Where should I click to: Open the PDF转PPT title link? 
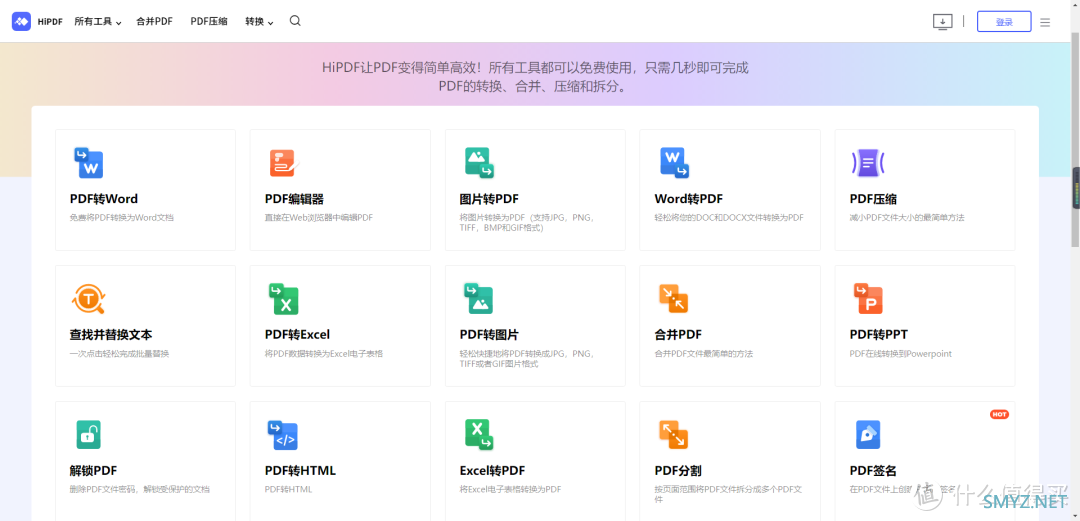tap(879, 335)
